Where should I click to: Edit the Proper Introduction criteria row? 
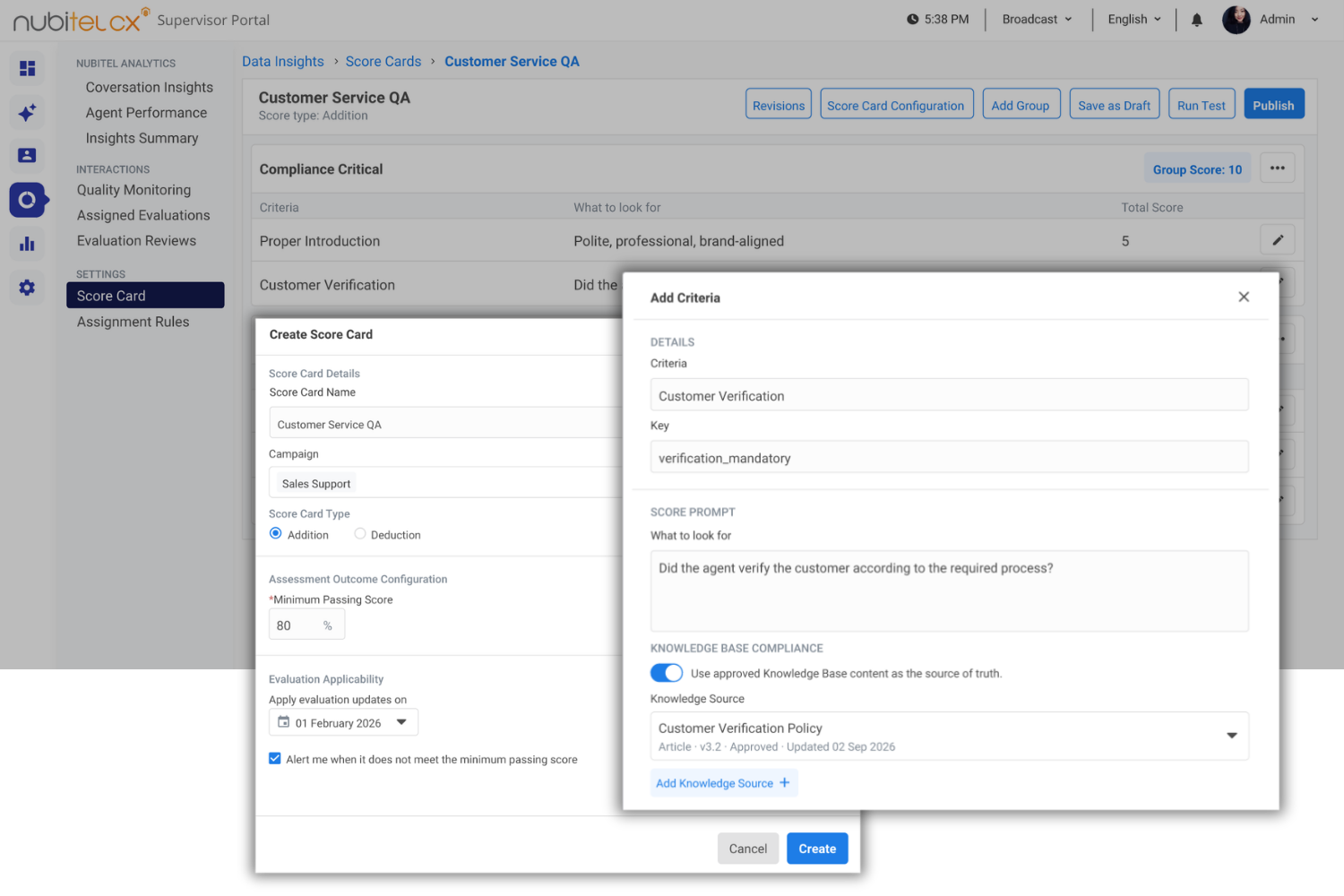pyautogui.click(x=1278, y=240)
